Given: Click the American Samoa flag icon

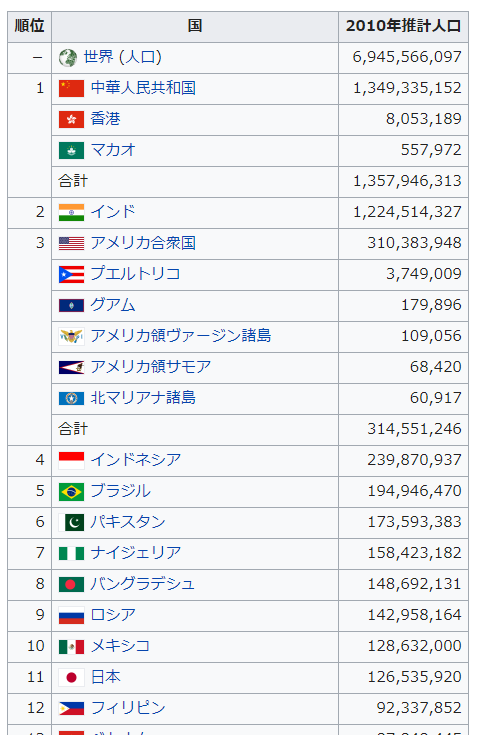Looking at the screenshot, I should [71, 368].
